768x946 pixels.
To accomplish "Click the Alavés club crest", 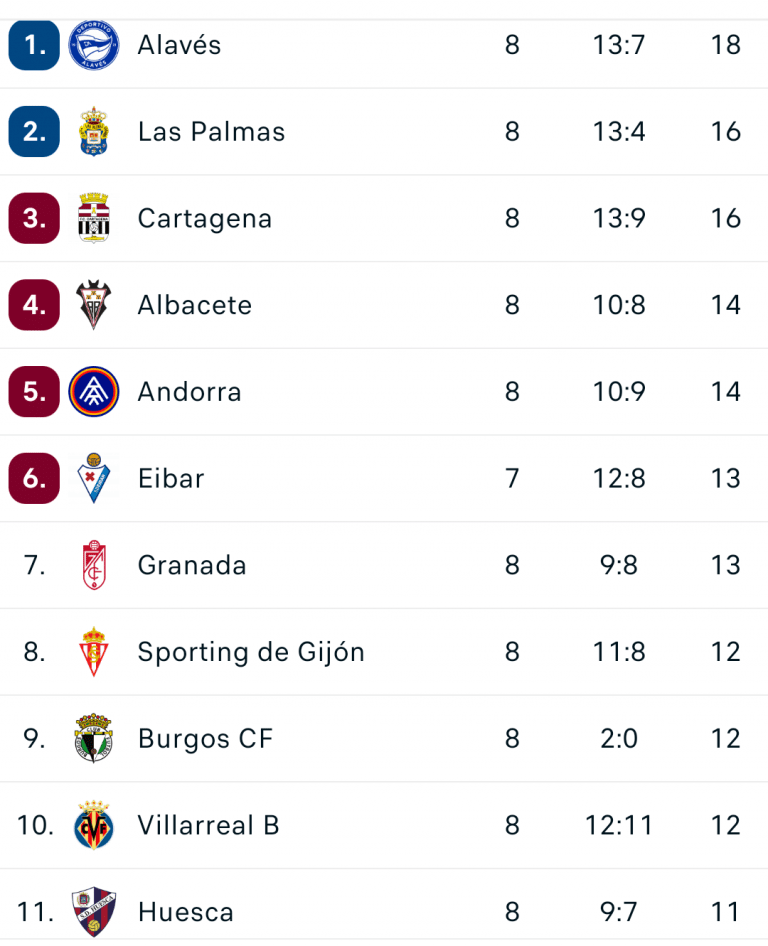I will tap(94, 45).
